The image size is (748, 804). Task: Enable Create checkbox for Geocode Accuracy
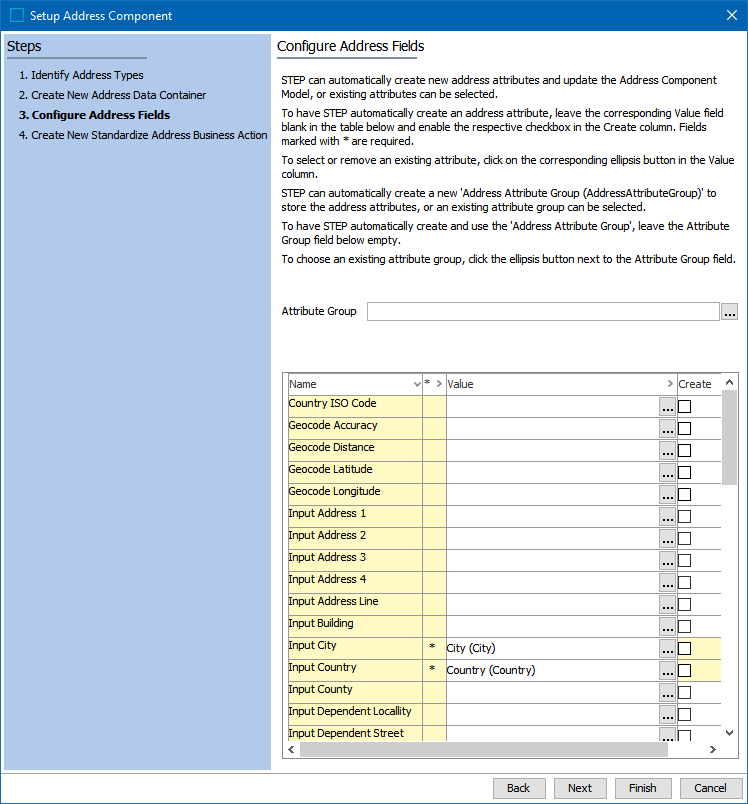(x=684, y=429)
